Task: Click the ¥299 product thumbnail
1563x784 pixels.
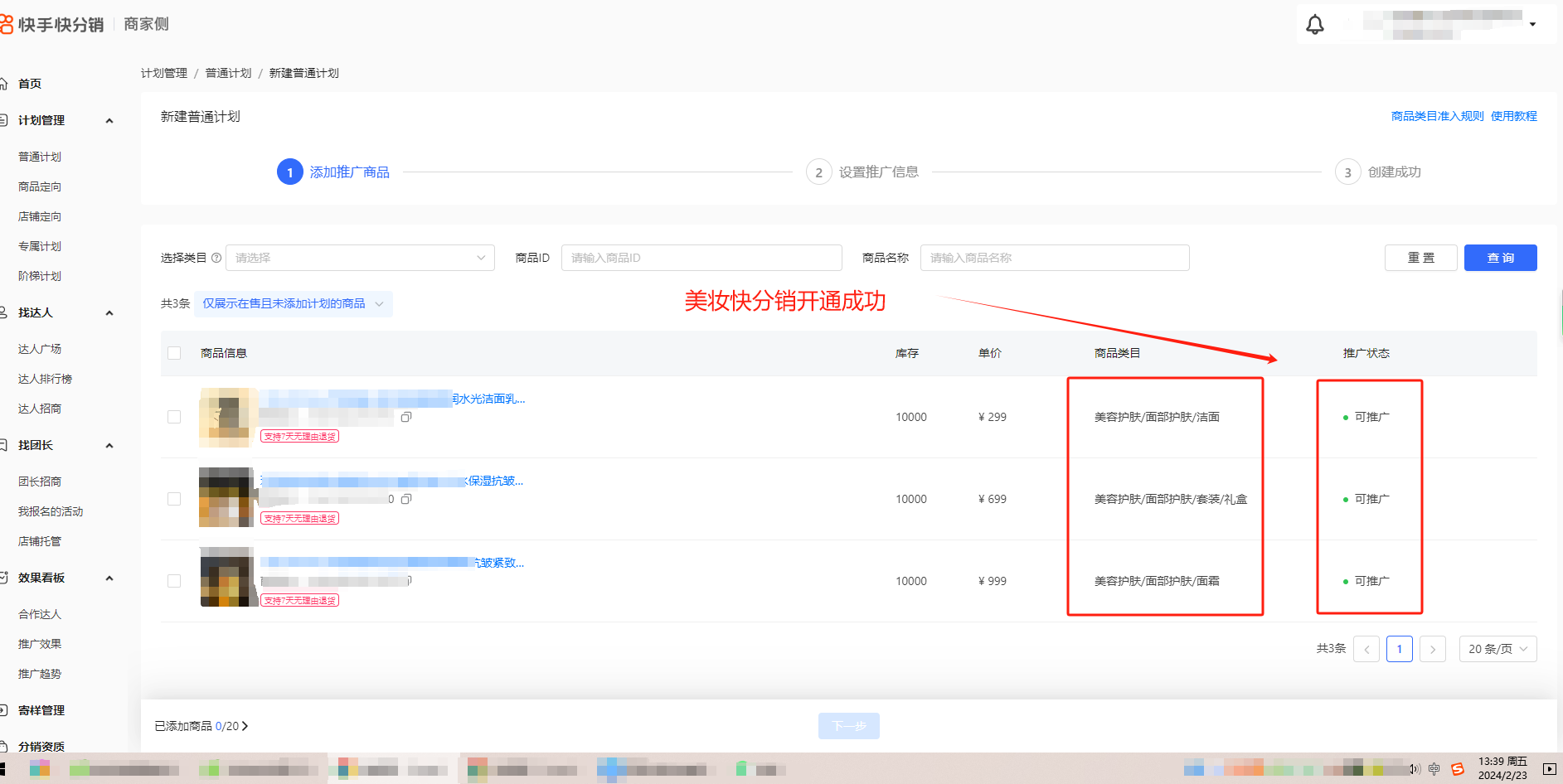Action: tap(228, 417)
